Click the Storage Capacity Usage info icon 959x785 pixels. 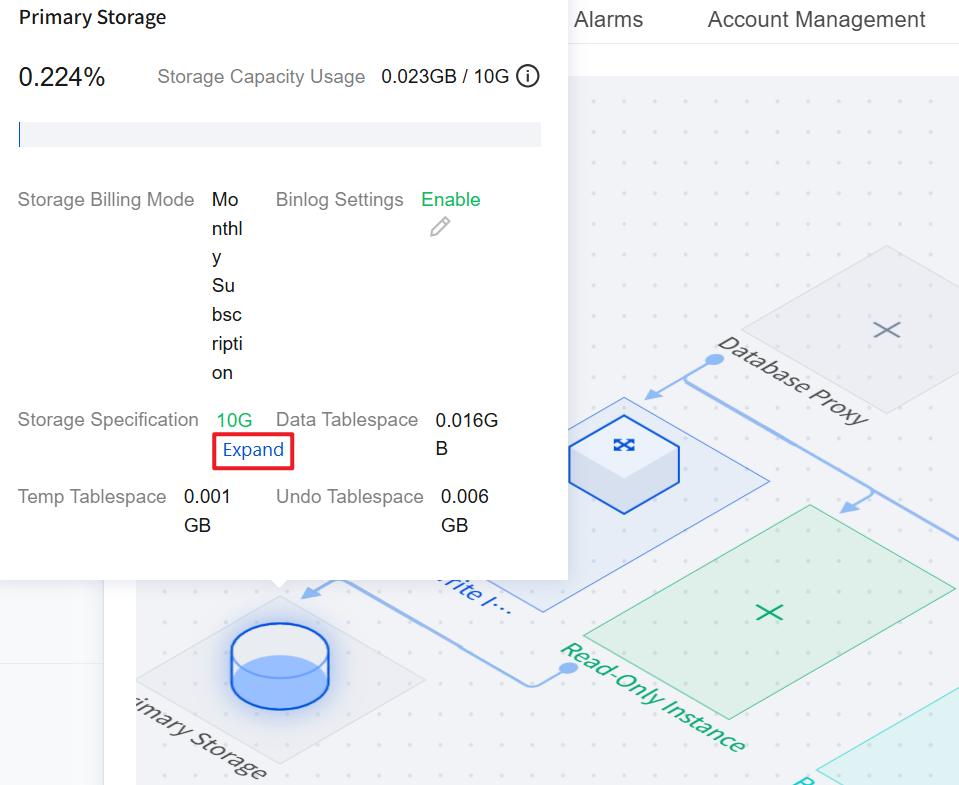[x=528, y=76]
